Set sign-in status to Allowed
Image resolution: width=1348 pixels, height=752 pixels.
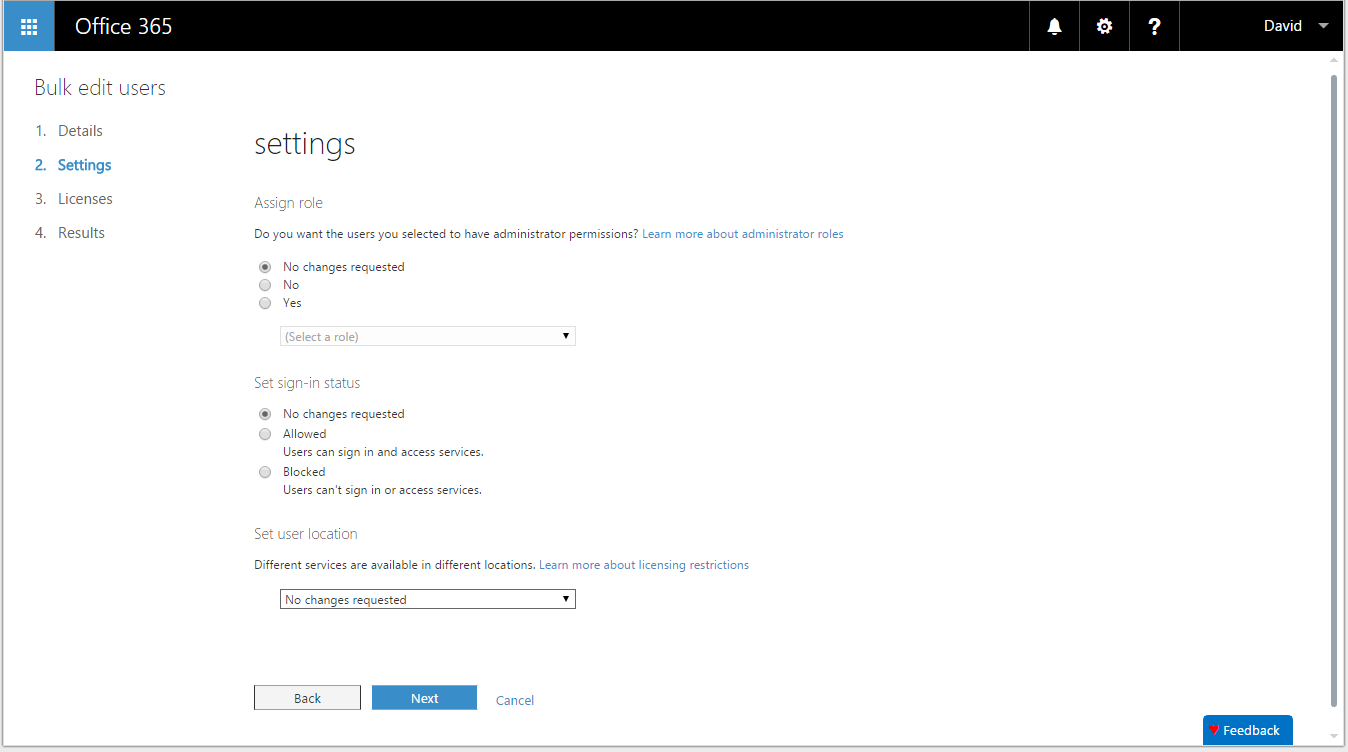(265, 434)
